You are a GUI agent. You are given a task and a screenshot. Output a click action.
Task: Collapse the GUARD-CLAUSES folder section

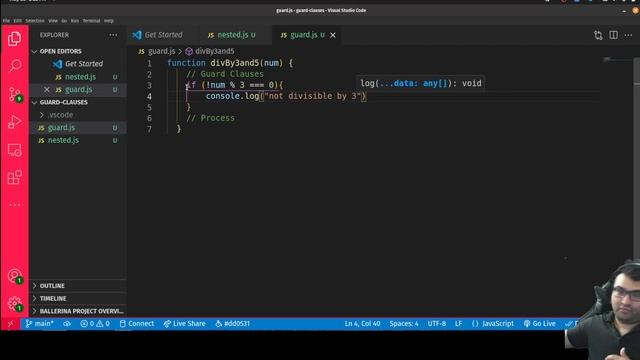tap(63, 102)
